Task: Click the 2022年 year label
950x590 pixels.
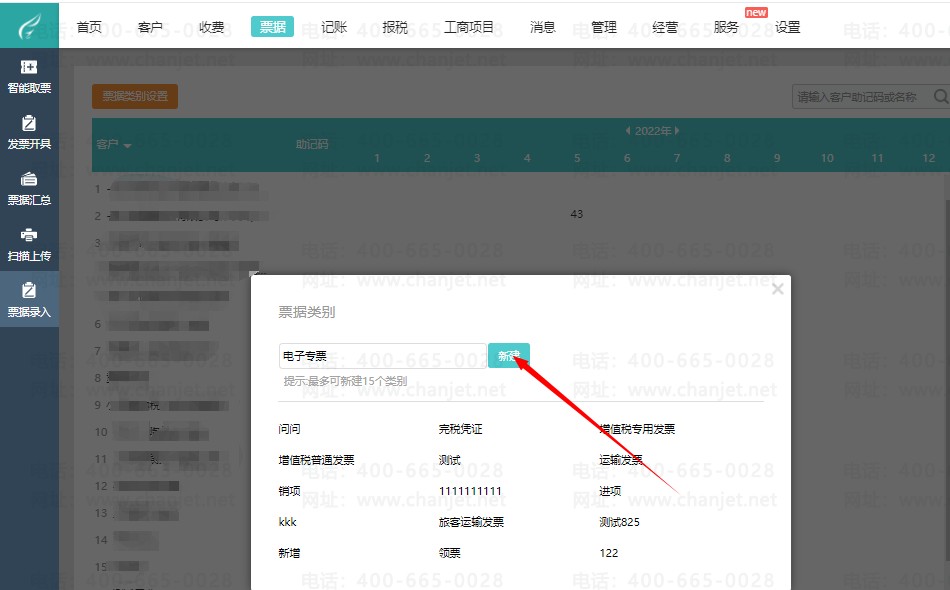Action: [x=653, y=131]
